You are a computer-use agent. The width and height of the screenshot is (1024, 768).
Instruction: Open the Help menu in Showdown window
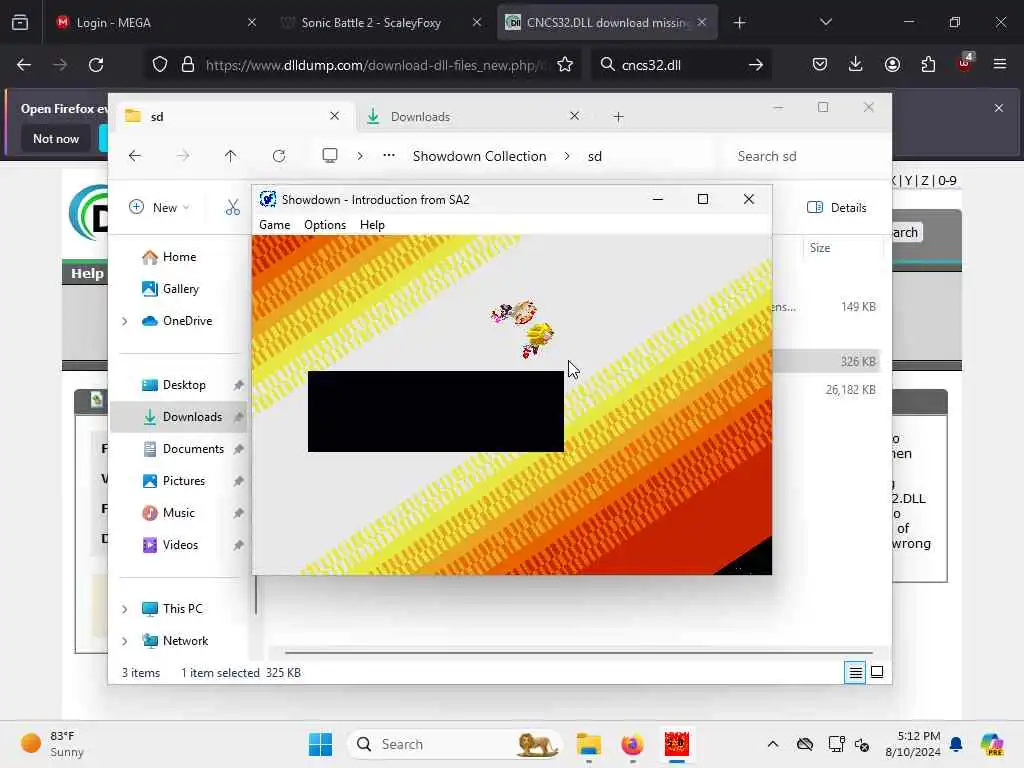pyautogui.click(x=372, y=225)
